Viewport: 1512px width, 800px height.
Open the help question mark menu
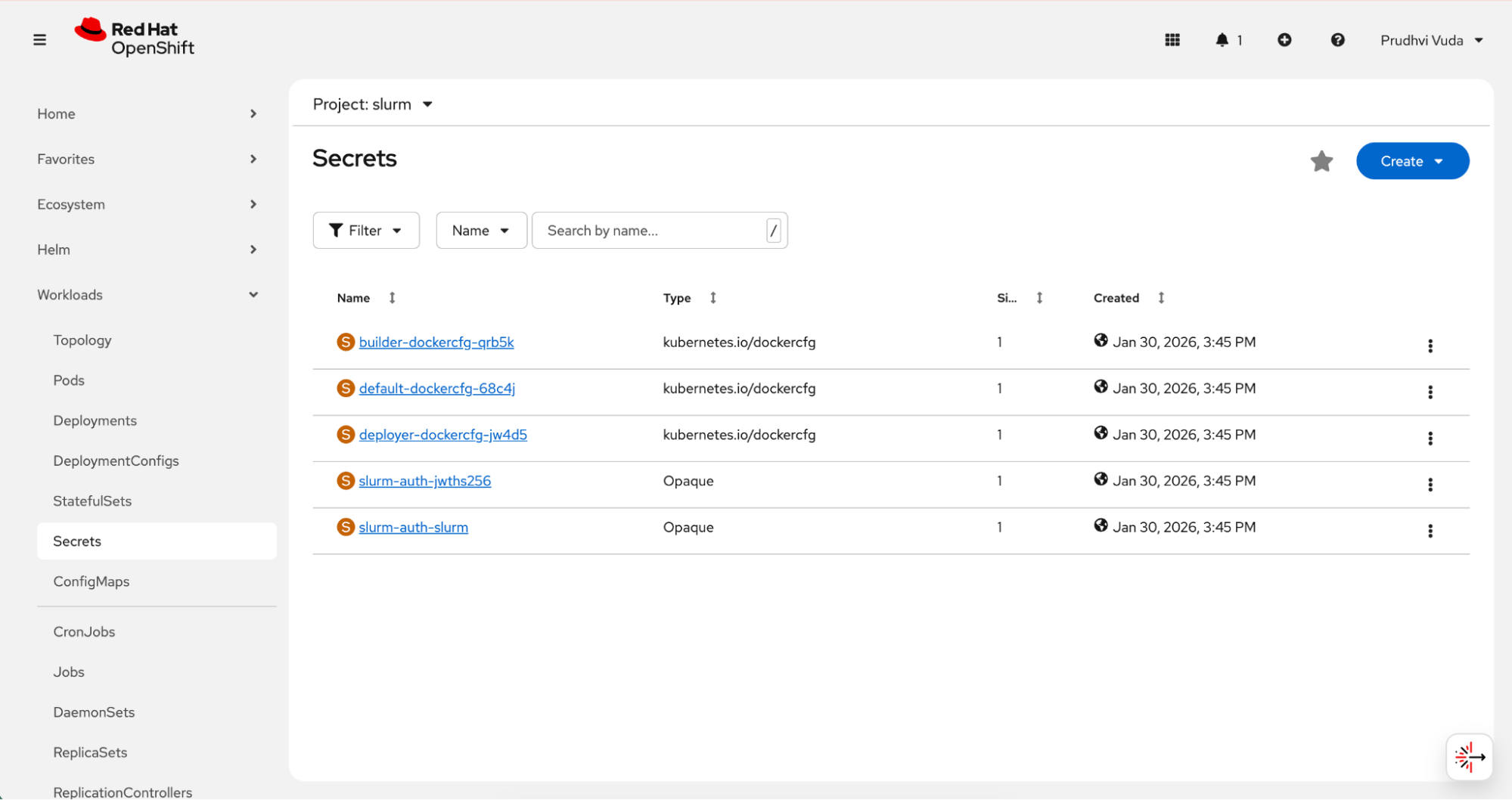[1337, 40]
